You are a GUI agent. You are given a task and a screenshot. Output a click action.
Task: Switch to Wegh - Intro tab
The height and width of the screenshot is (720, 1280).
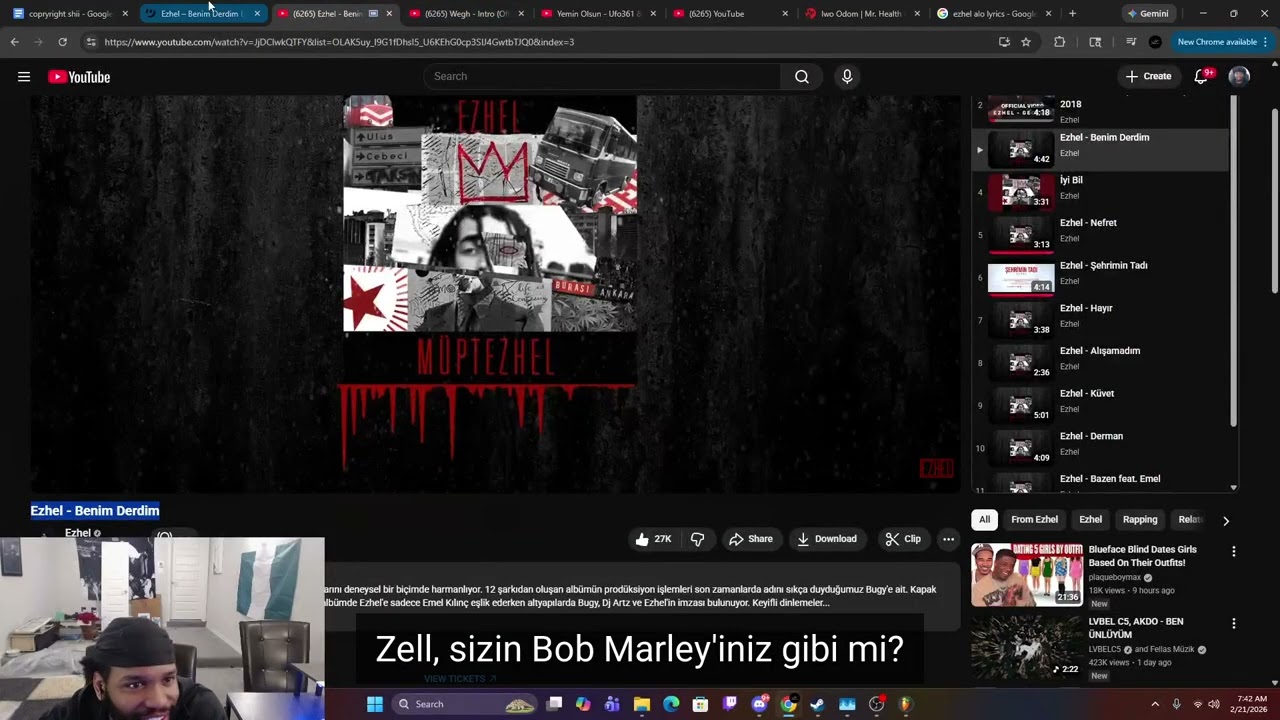(465, 14)
